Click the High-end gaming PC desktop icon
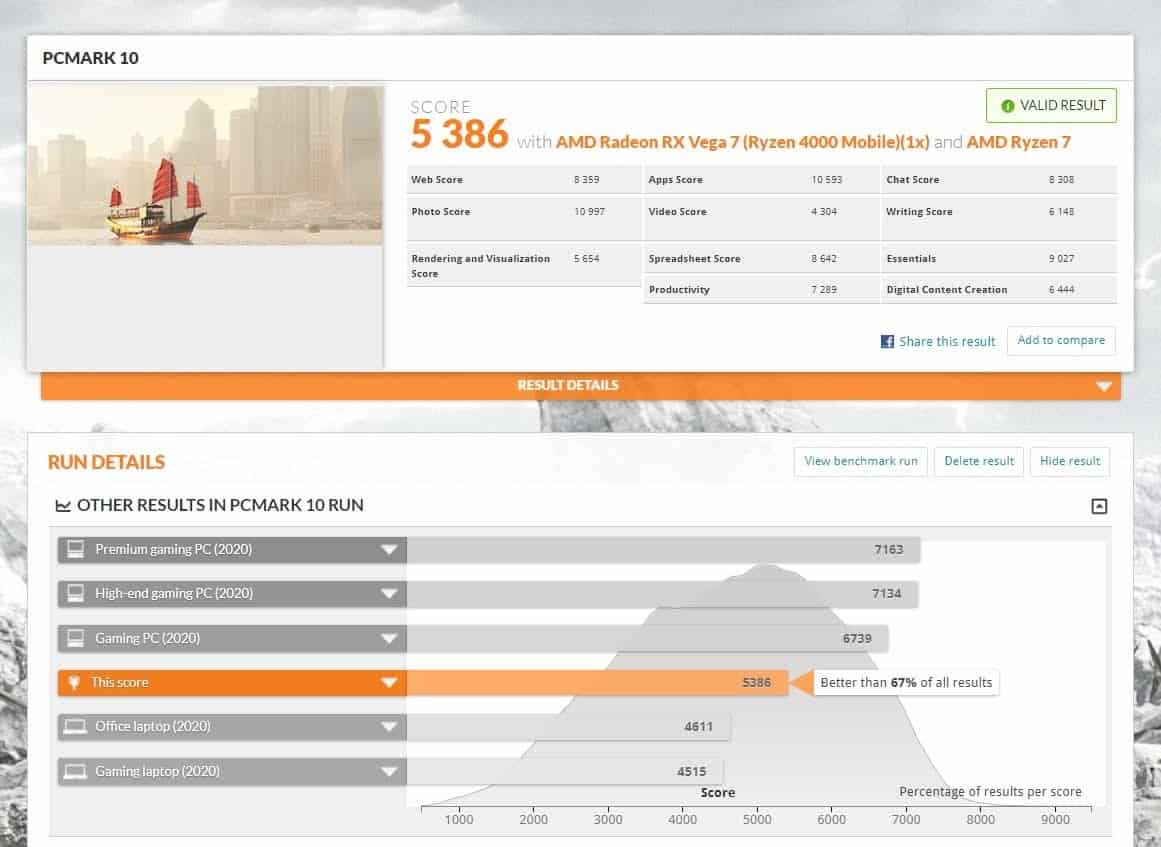The image size is (1161, 847). pyautogui.click(x=75, y=593)
